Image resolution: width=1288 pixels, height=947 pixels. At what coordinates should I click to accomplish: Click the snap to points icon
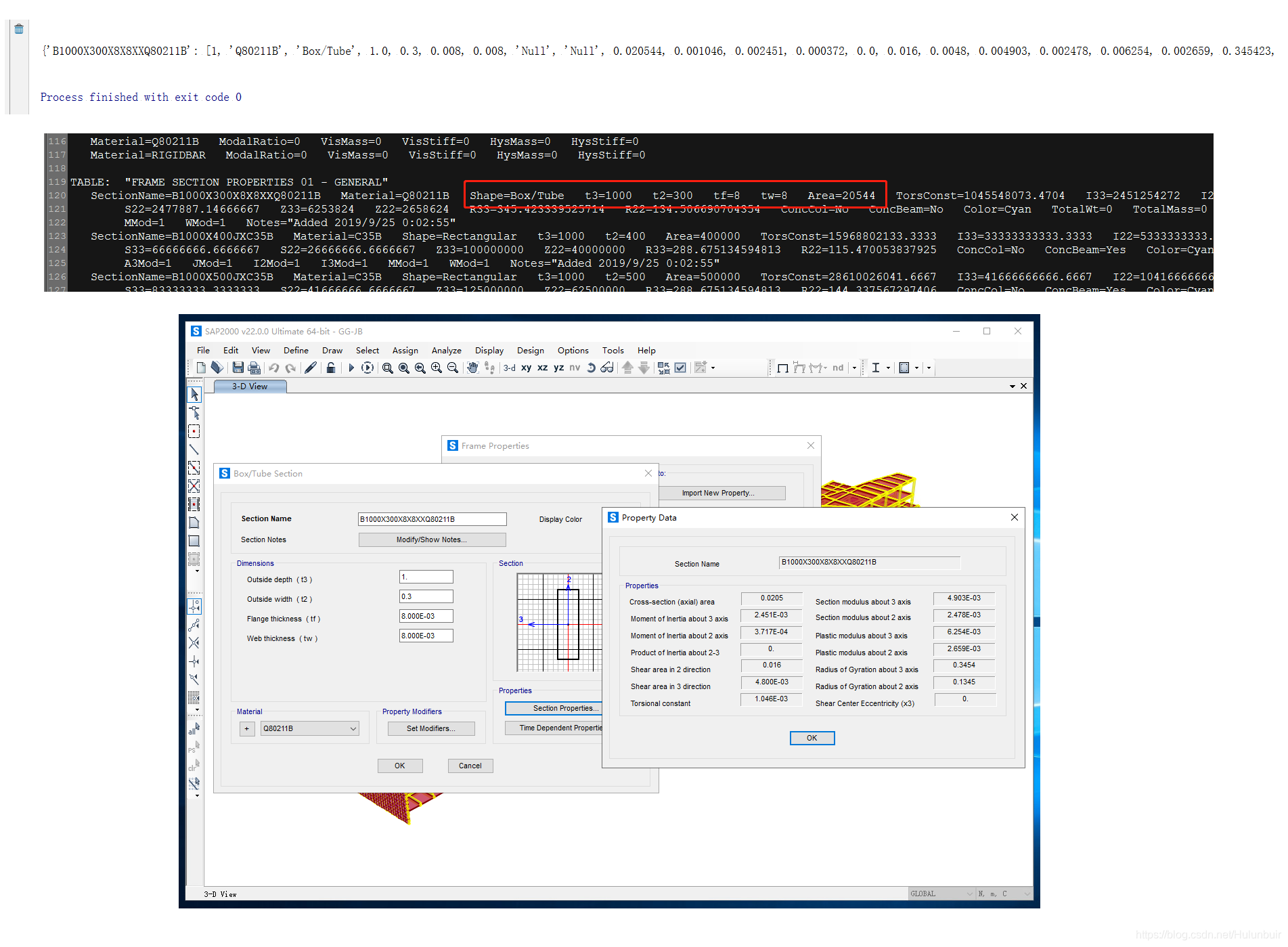(x=194, y=606)
